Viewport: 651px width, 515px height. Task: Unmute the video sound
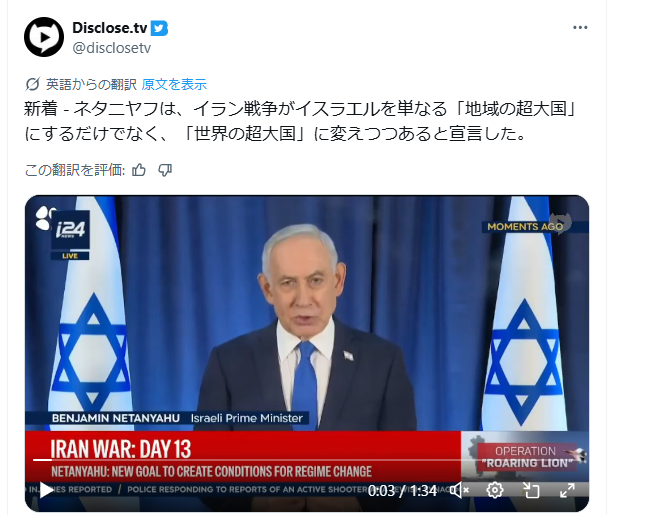tap(459, 490)
